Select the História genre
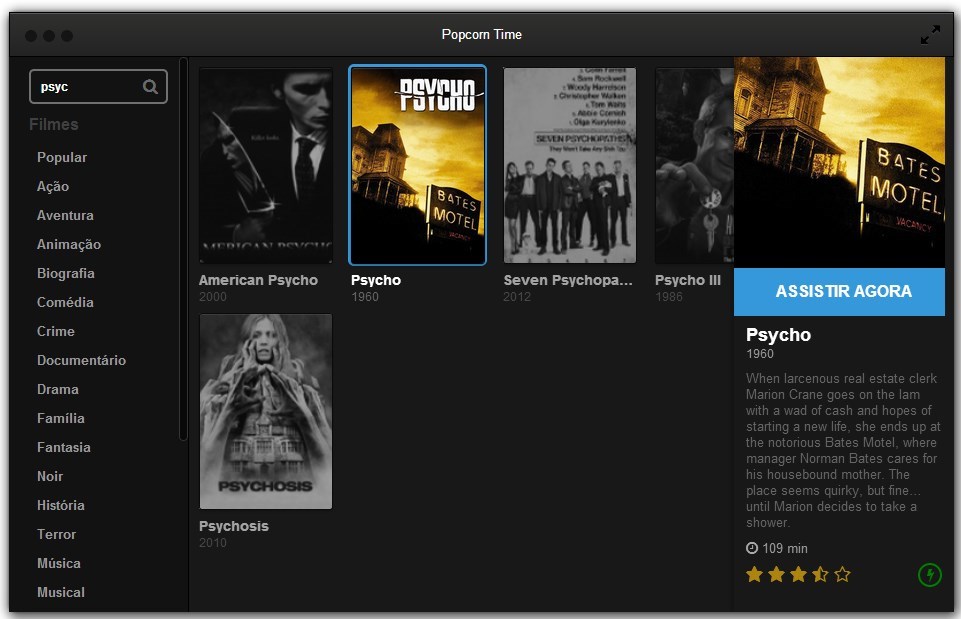Image resolution: width=961 pixels, height=619 pixels. tap(61, 505)
